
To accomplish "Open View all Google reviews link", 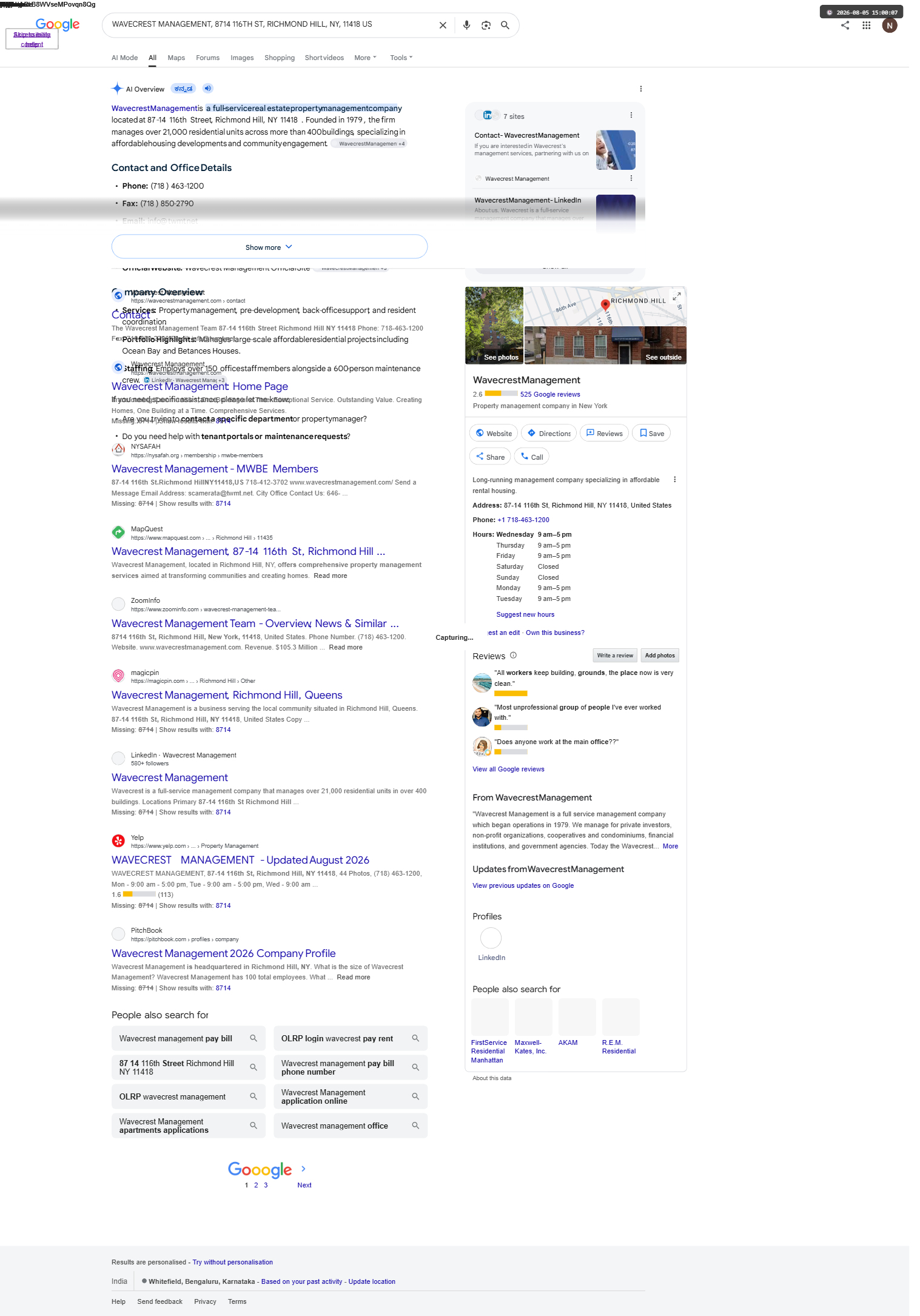I will (x=508, y=770).
